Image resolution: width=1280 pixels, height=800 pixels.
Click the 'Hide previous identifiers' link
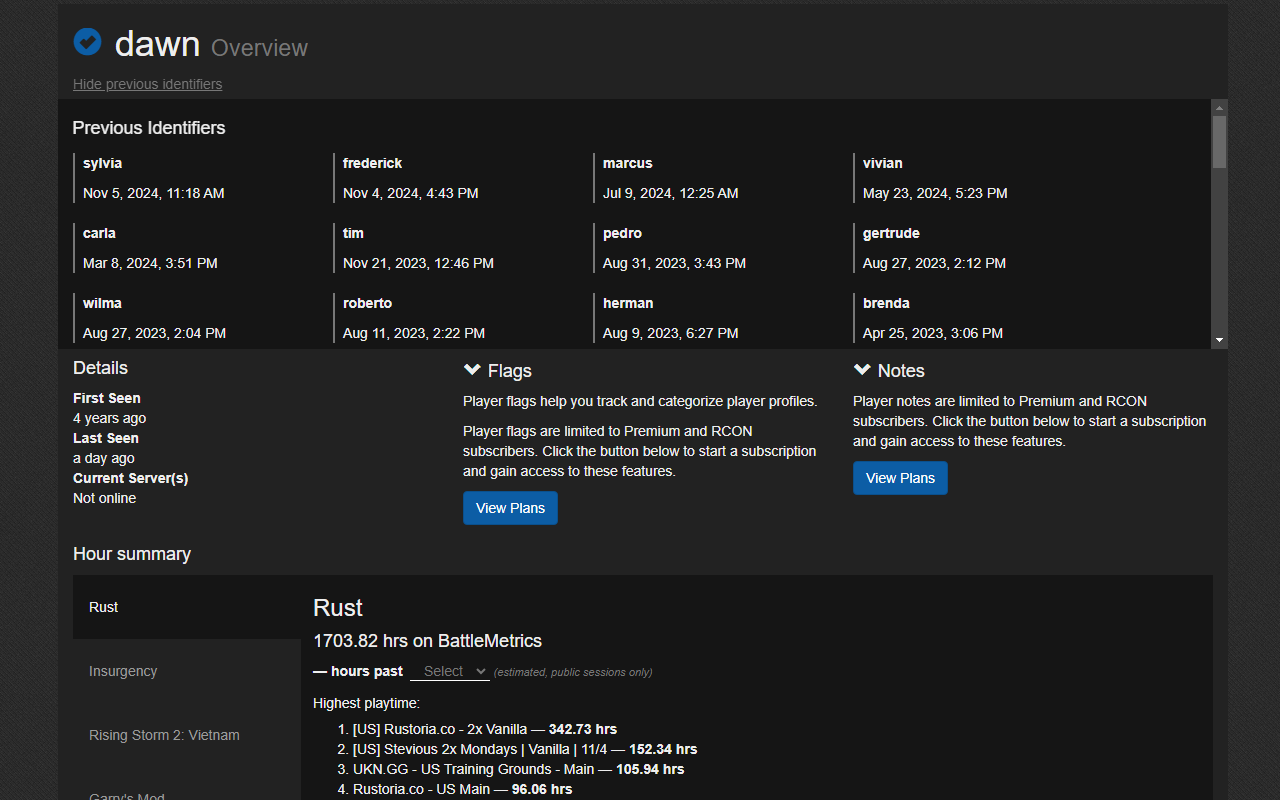pyautogui.click(x=147, y=84)
